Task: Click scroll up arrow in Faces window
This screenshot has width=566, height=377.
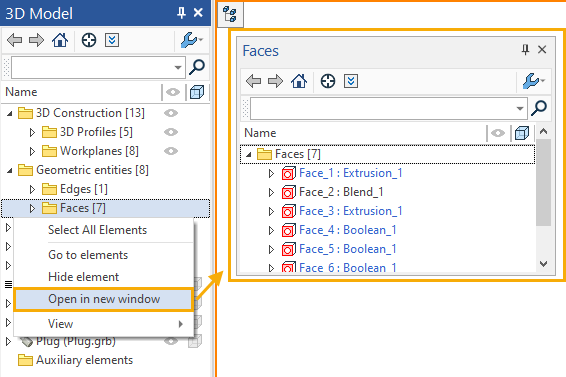Action: point(544,131)
